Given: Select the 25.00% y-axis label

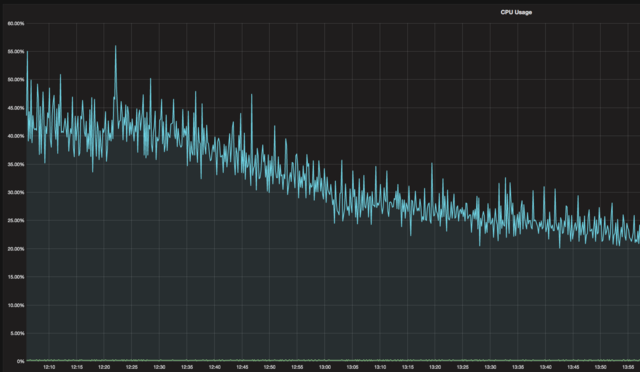Looking at the screenshot, I should click(16, 221).
